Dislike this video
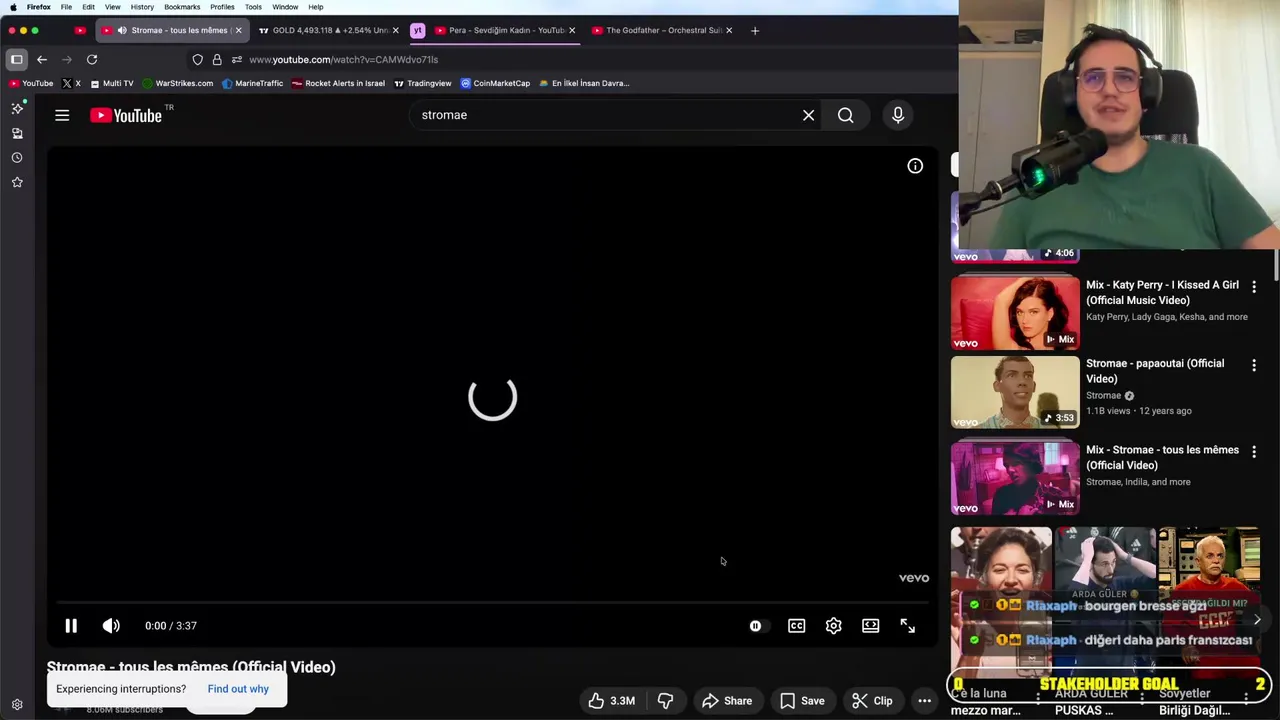 665,701
